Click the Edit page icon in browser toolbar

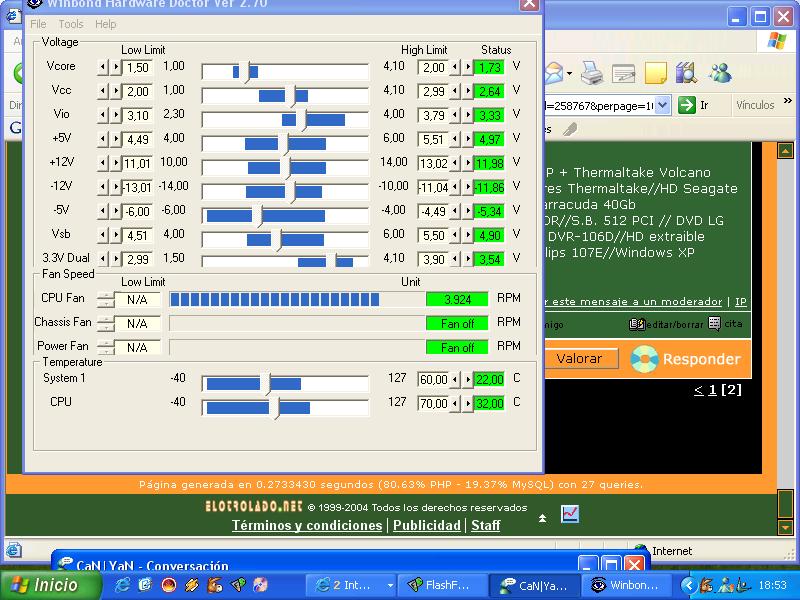[623, 74]
